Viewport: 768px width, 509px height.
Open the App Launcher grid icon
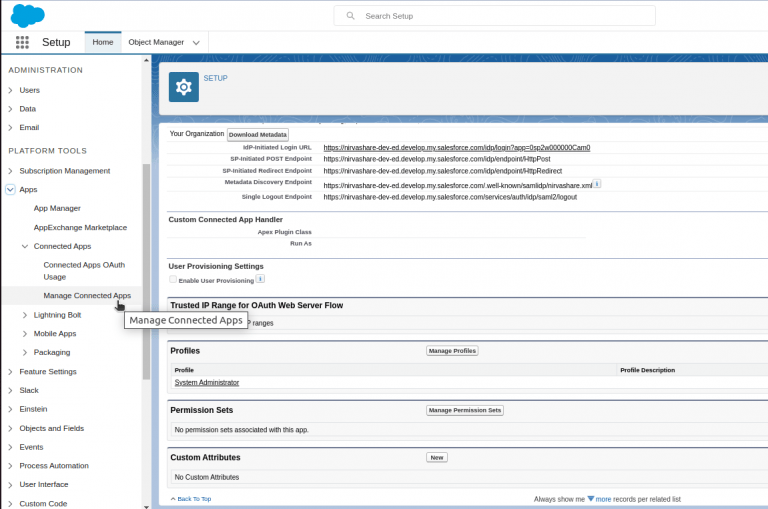[x=22, y=42]
